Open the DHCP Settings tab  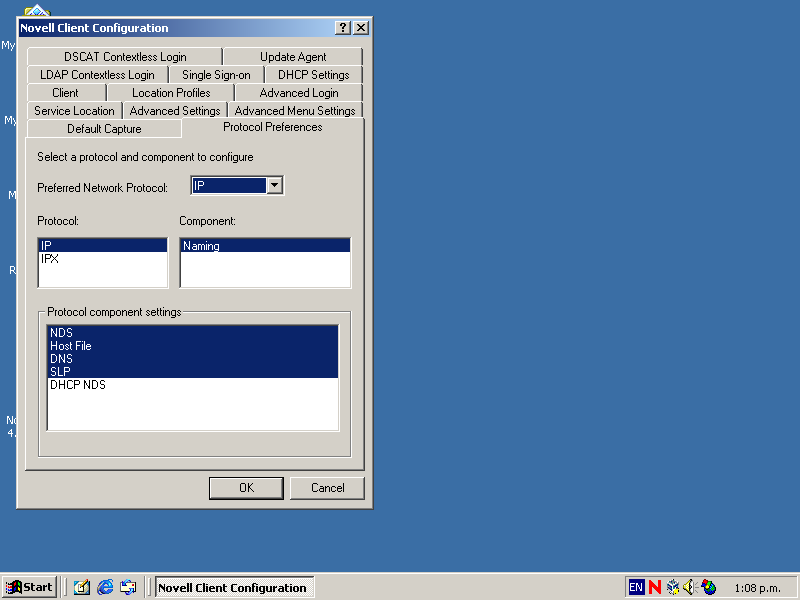[314, 75]
